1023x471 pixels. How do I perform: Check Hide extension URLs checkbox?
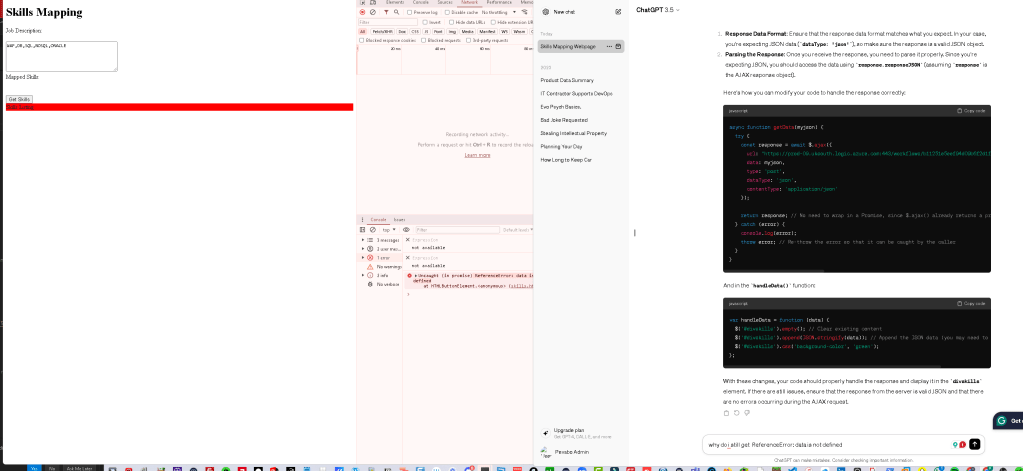click(493, 22)
